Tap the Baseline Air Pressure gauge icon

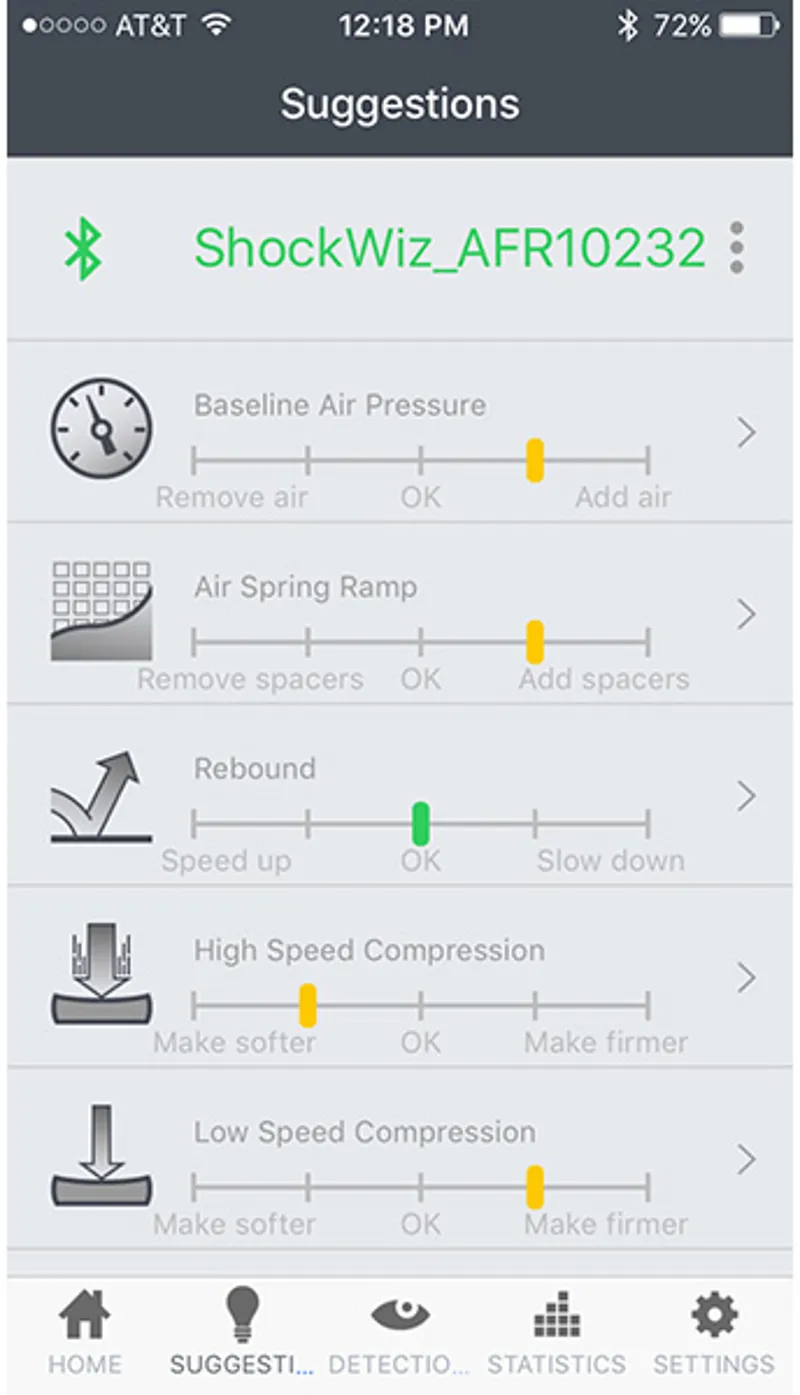(102, 430)
